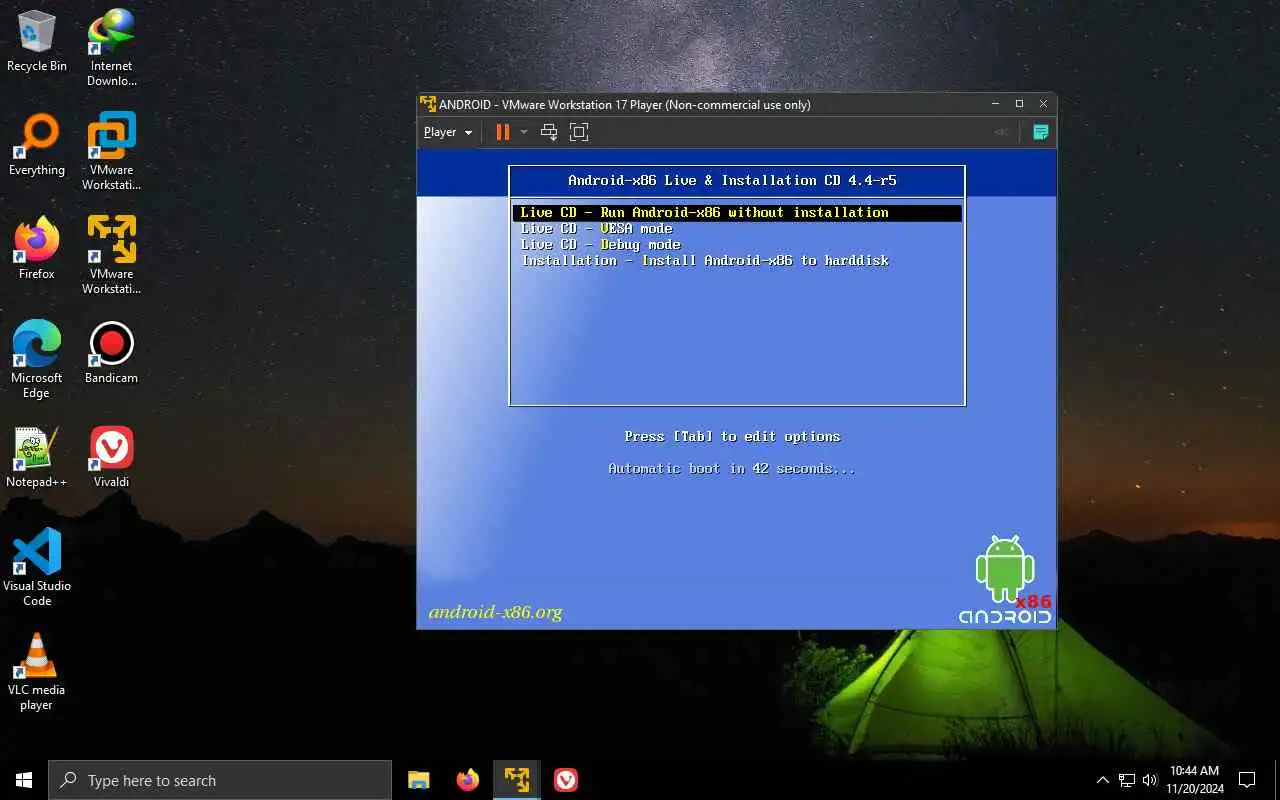This screenshot has width=1280, height=800.
Task: Click 'Press [Tab] to edit options' text
Action: coord(732,436)
